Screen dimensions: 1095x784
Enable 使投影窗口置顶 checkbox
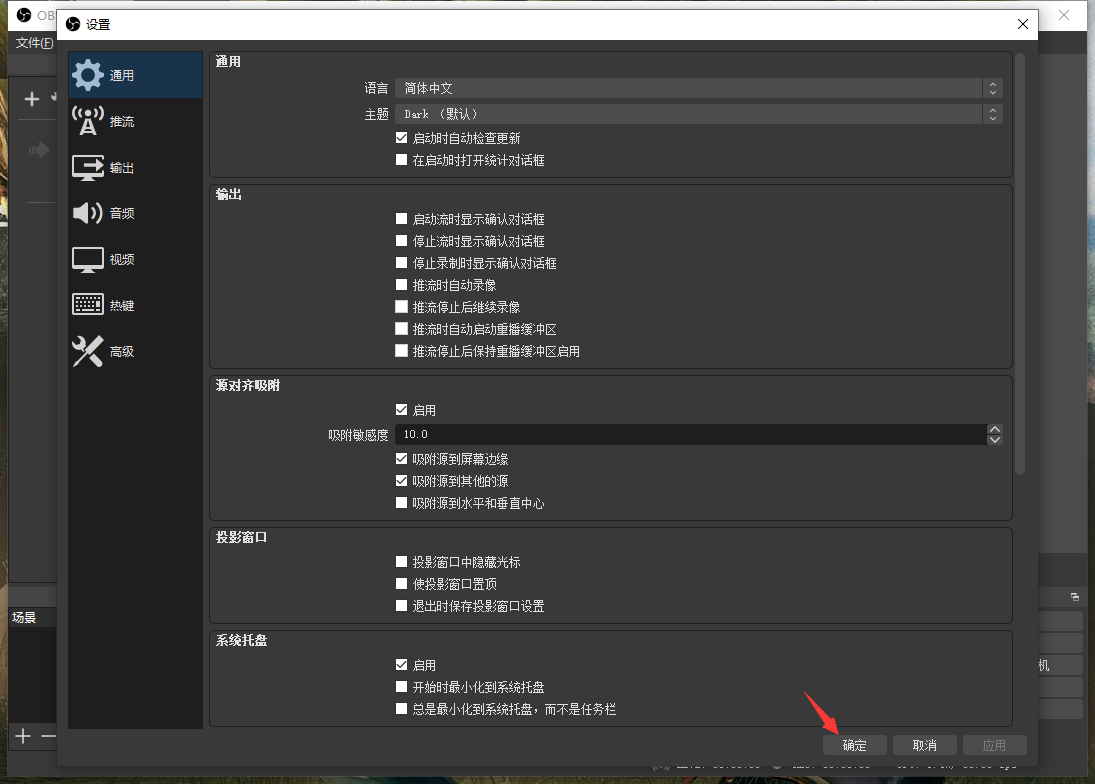(402, 584)
